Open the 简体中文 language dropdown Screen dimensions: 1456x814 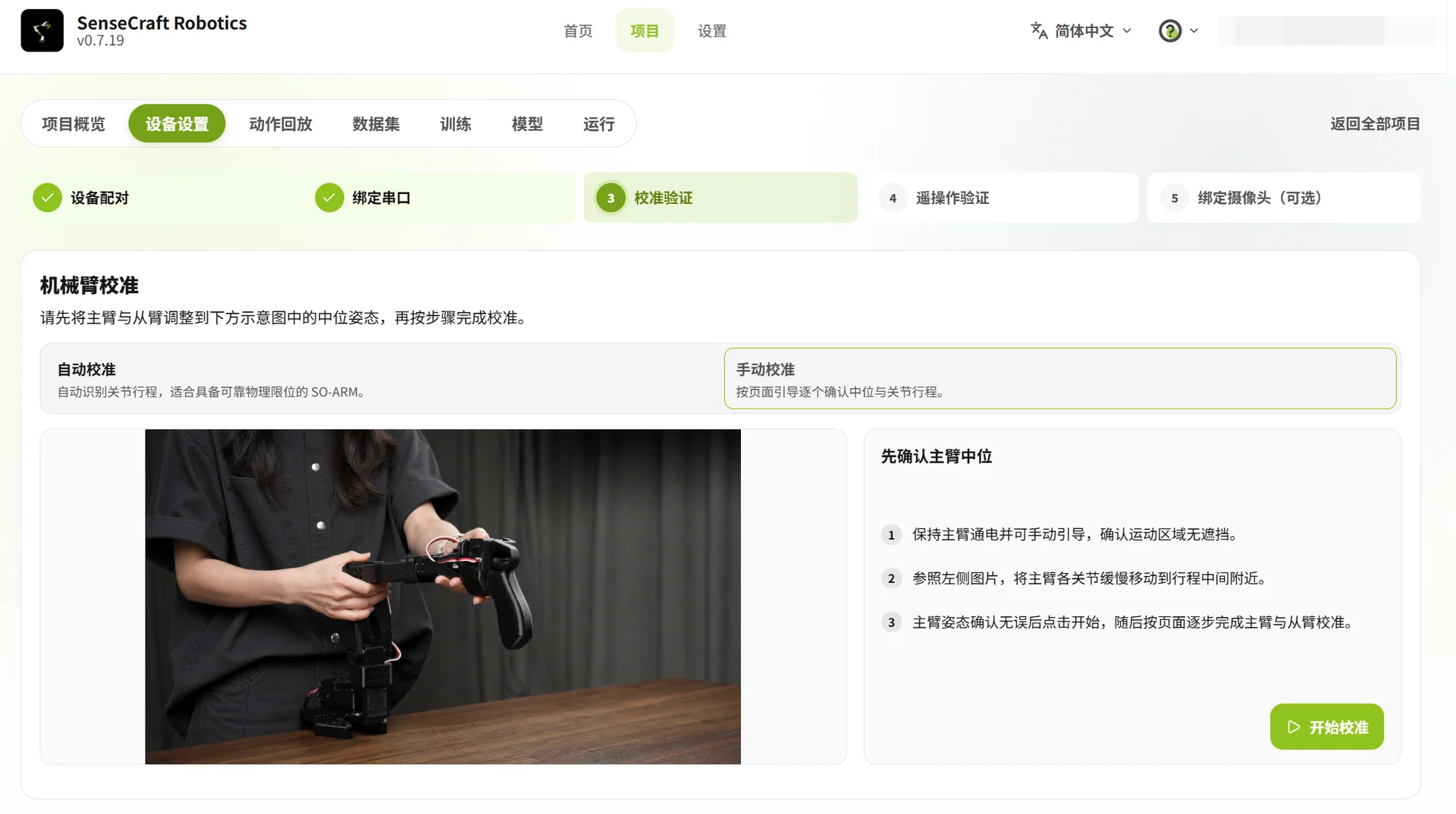pos(1081,31)
